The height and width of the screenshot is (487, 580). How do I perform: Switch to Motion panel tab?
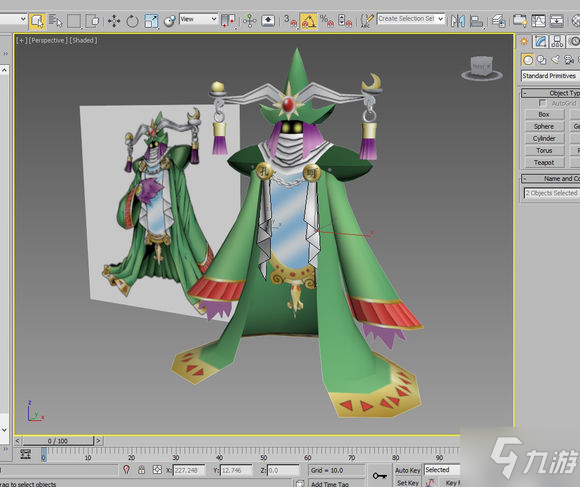(573, 41)
